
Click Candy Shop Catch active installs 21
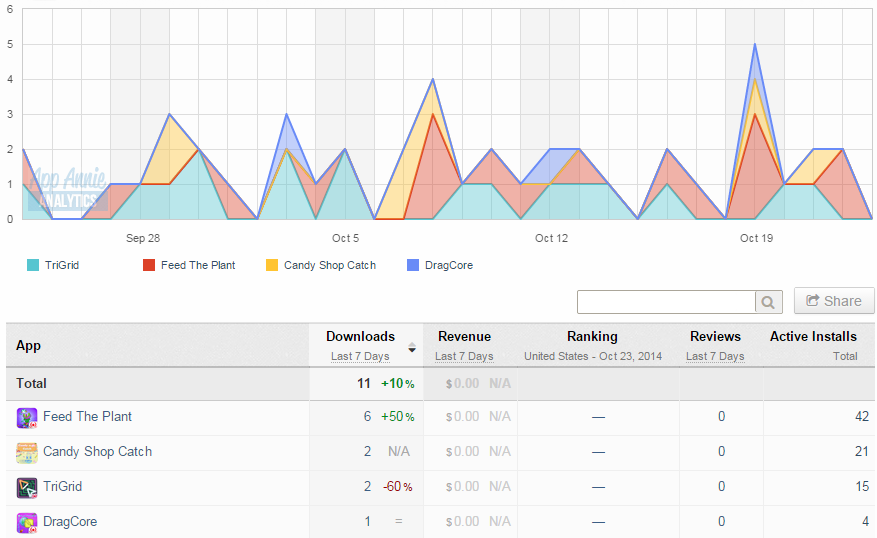click(862, 452)
